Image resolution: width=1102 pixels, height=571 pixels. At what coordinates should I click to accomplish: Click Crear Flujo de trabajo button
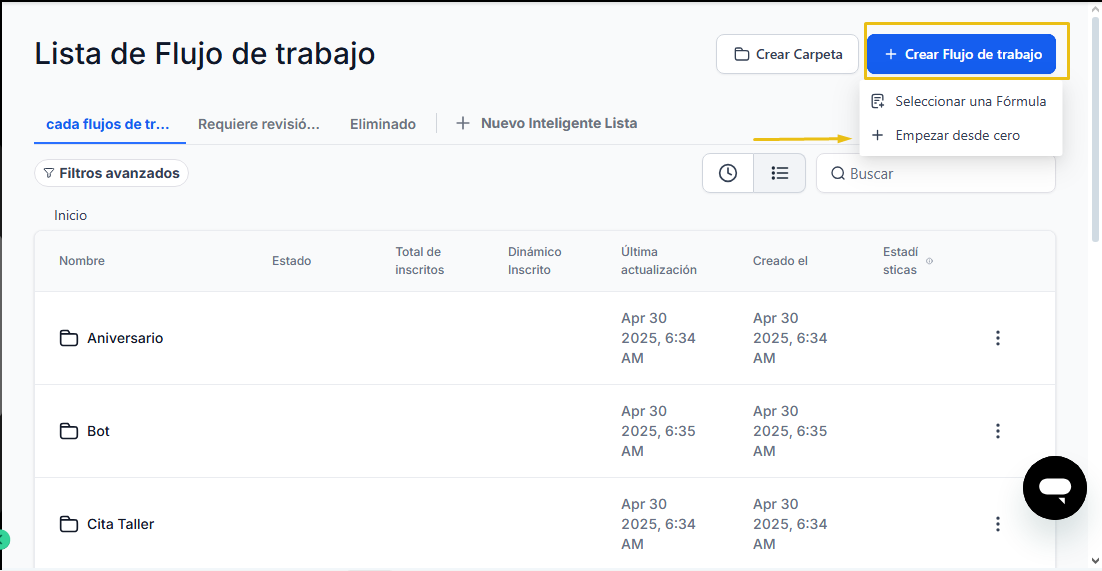pos(961,54)
